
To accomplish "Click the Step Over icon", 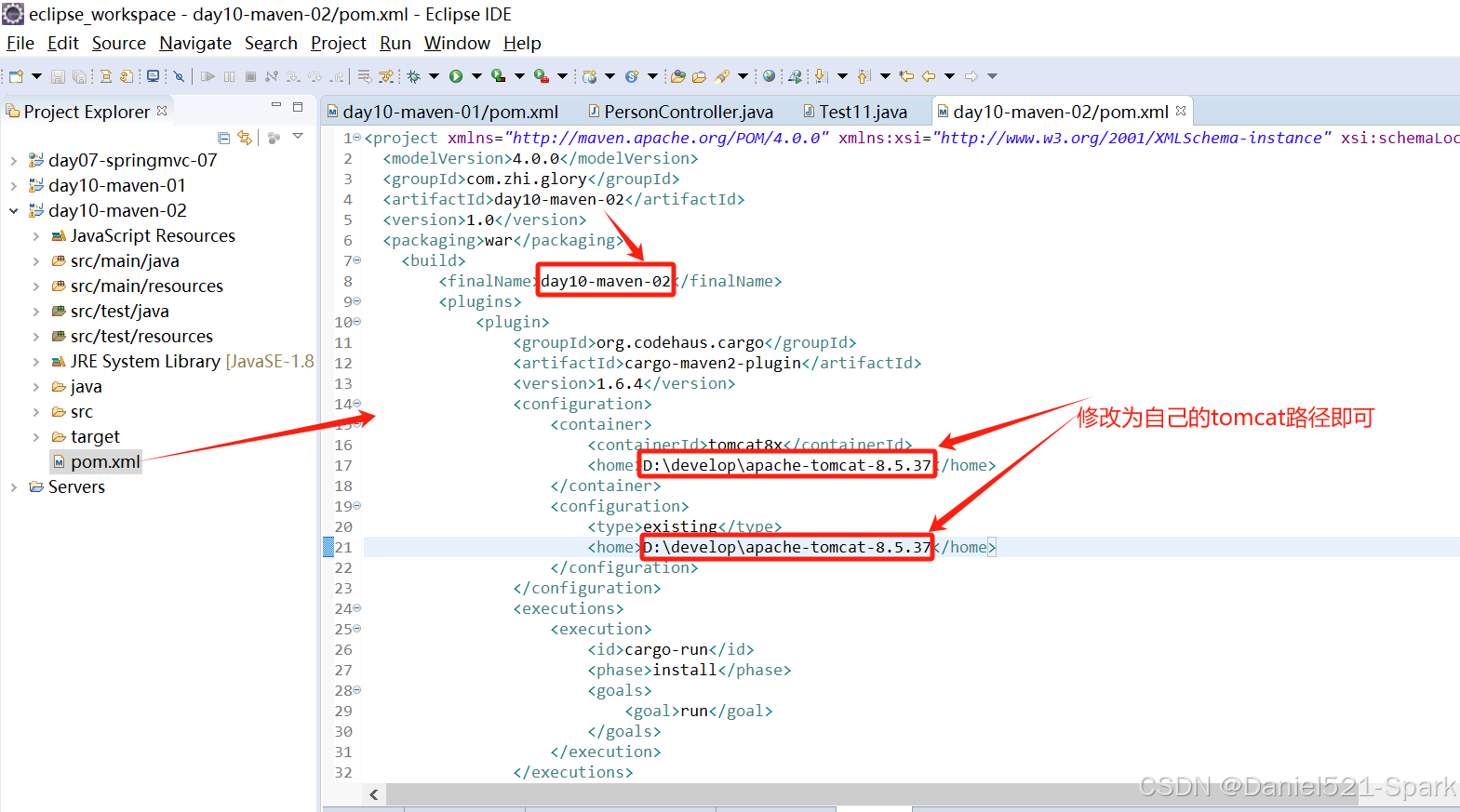I will pos(315,76).
